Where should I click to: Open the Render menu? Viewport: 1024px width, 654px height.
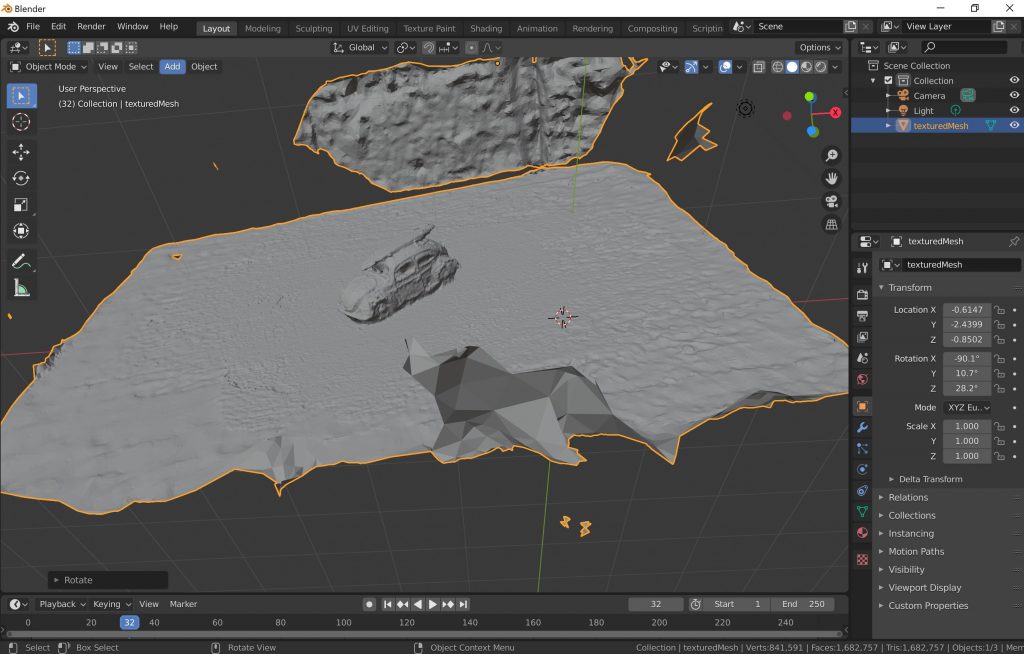(x=91, y=26)
